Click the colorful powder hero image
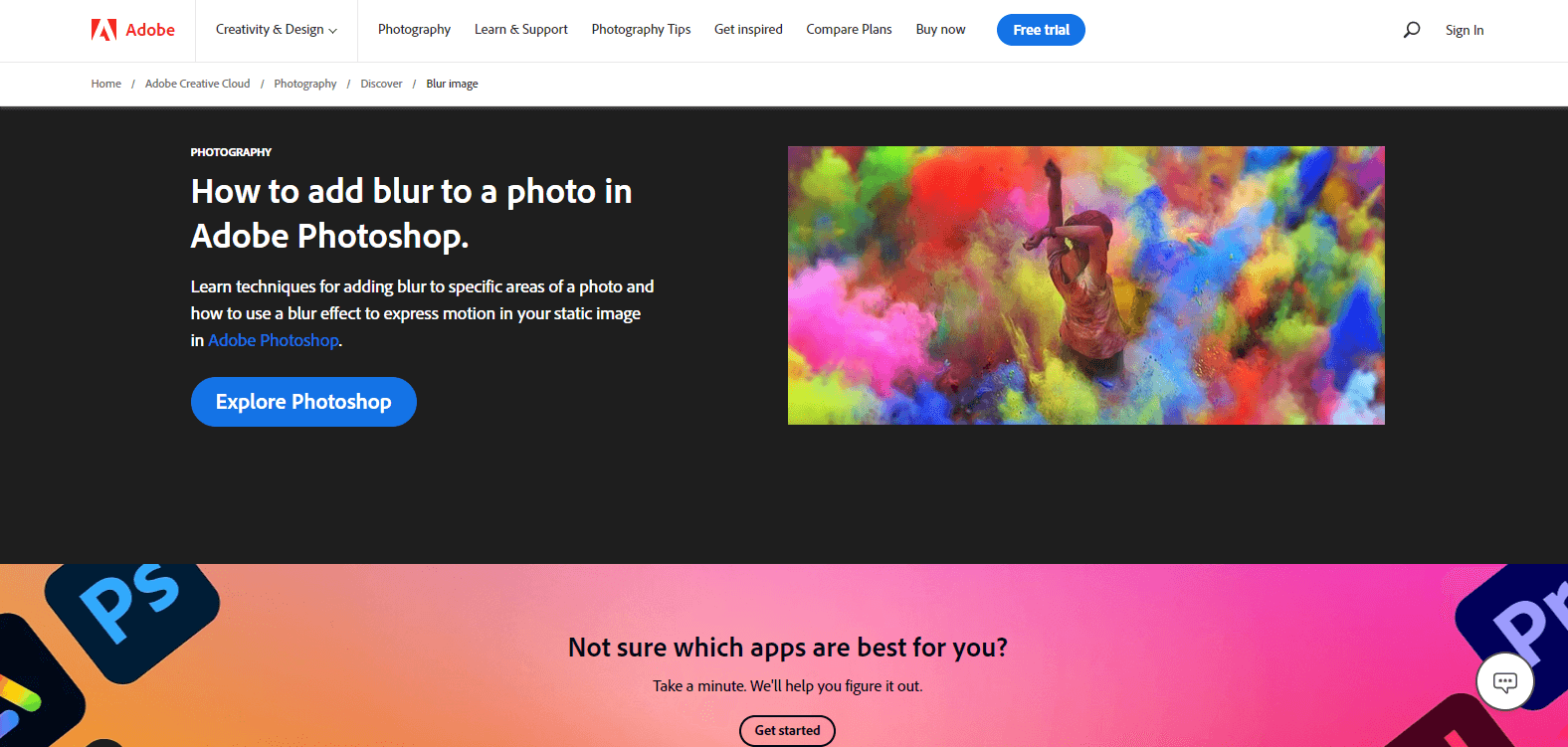 click(x=1086, y=285)
